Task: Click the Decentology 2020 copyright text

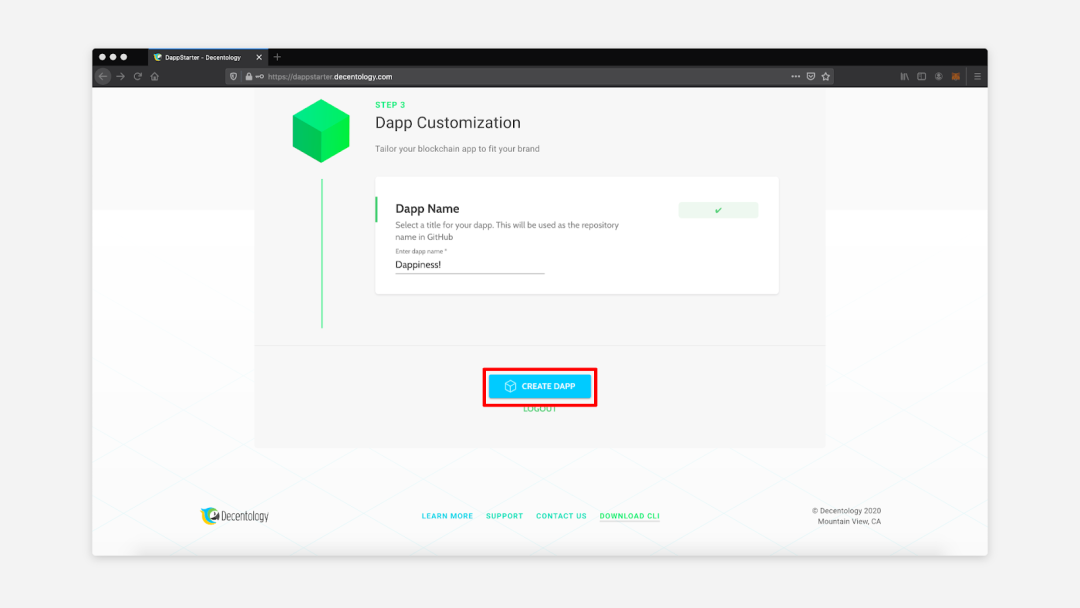Action: click(847, 511)
